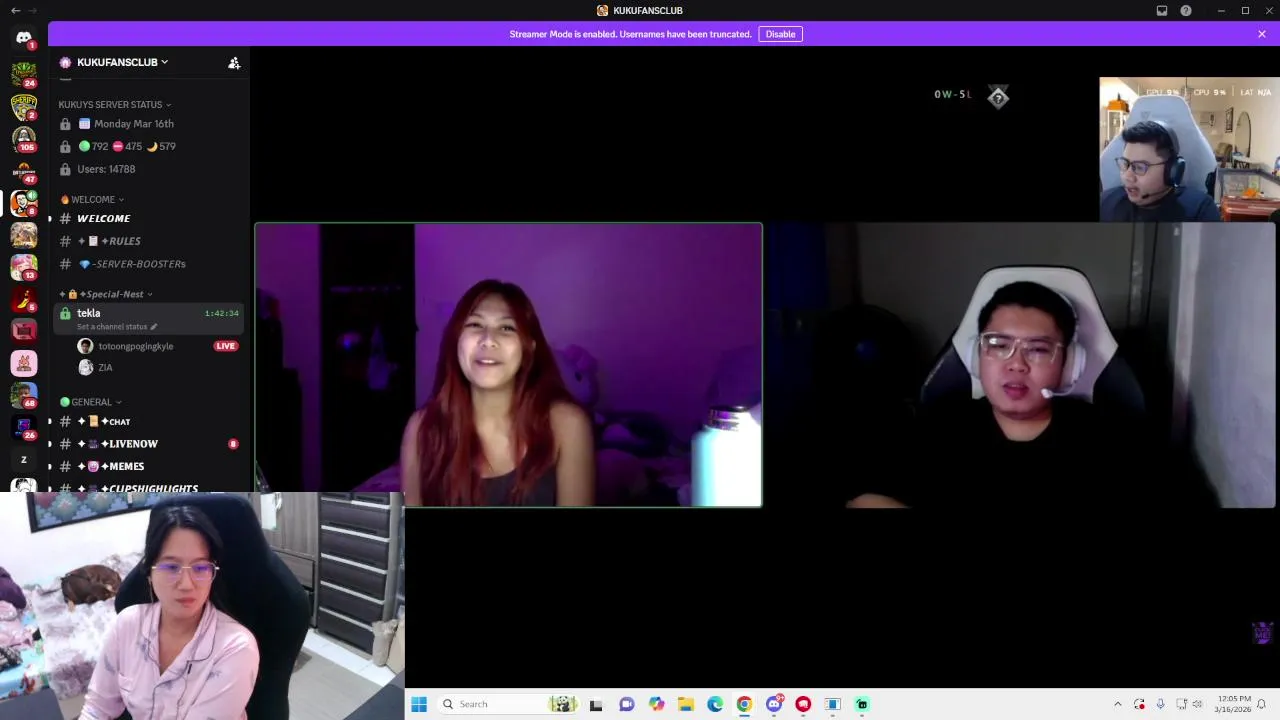Screen dimensions: 1280x720
Task: Collapse the Special-Nest category
Action: point(107,294)
